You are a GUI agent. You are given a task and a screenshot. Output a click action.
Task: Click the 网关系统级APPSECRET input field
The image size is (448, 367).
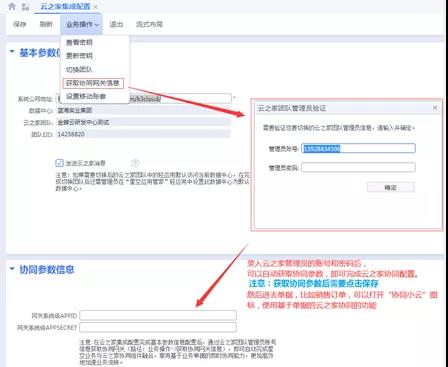158,327
